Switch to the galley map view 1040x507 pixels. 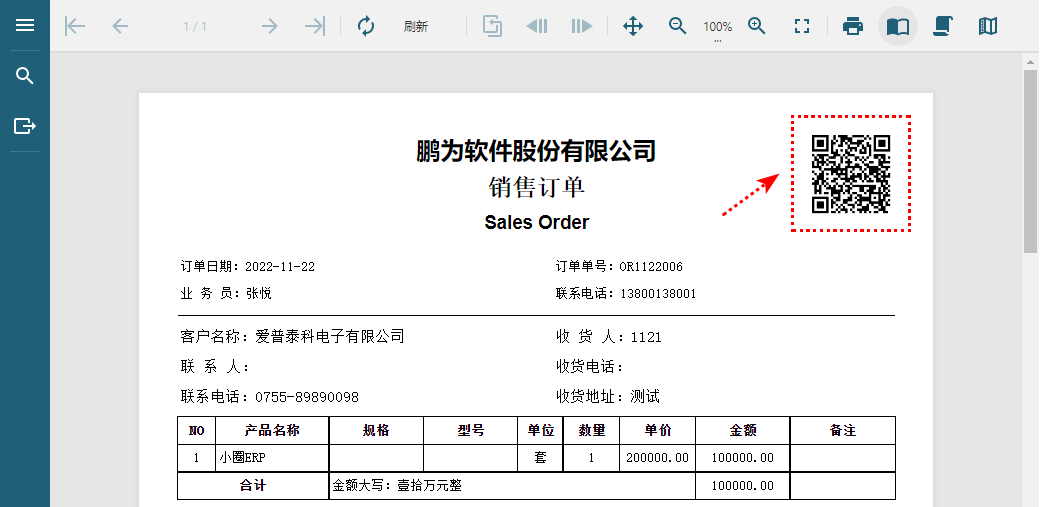click(x=988, y=26)
